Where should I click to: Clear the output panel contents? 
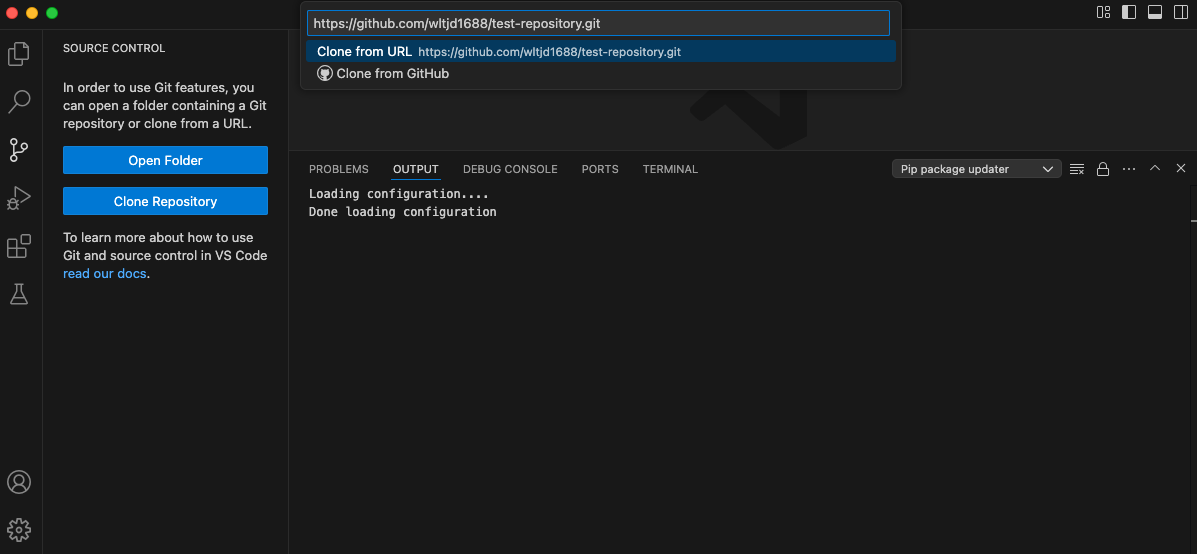click(1077, 169)
